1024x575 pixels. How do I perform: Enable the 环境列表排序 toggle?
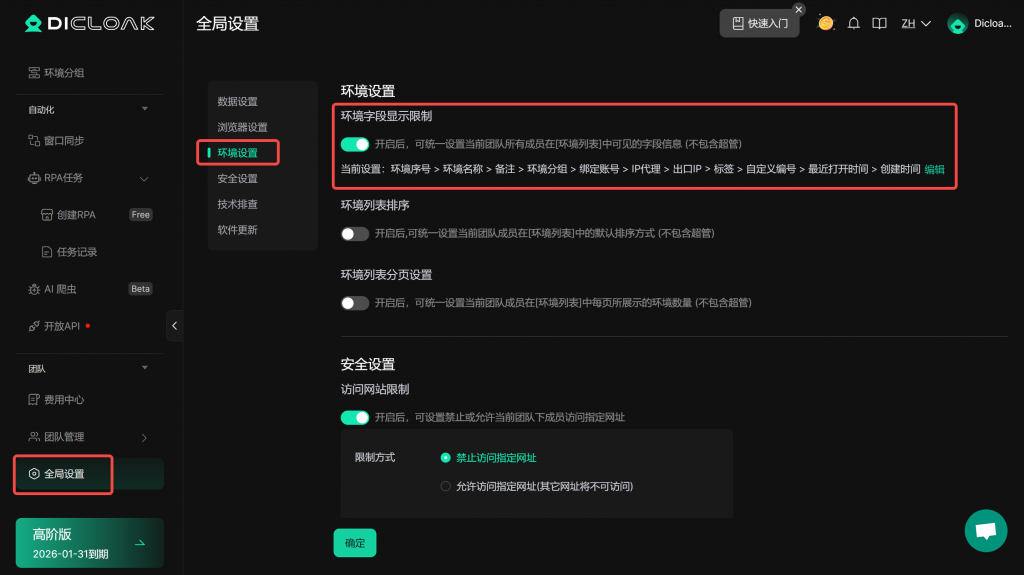point(355,234)
